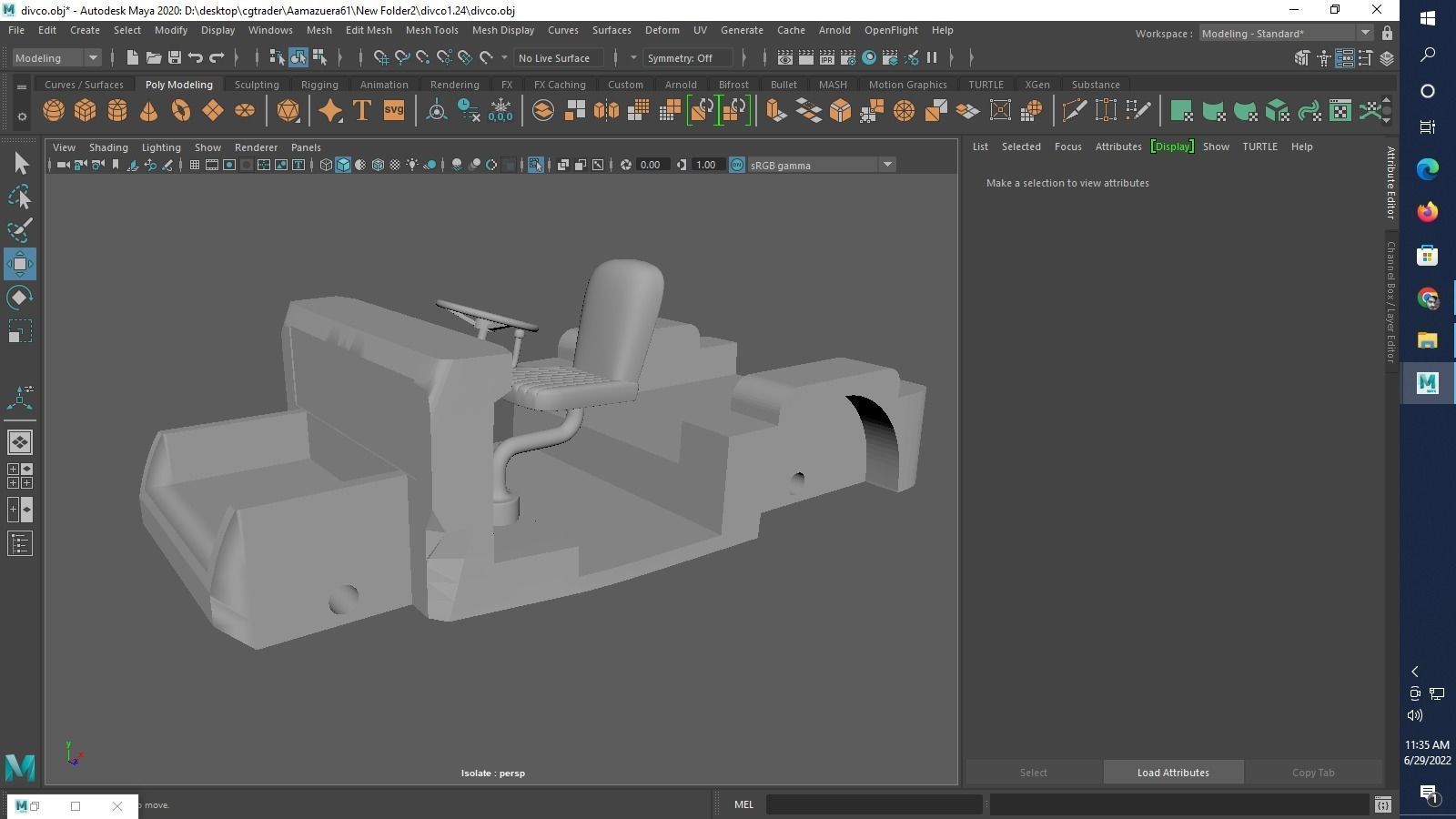Open the shelf options gear menu
Screen dimensions: 1456x819
(22, 116)
